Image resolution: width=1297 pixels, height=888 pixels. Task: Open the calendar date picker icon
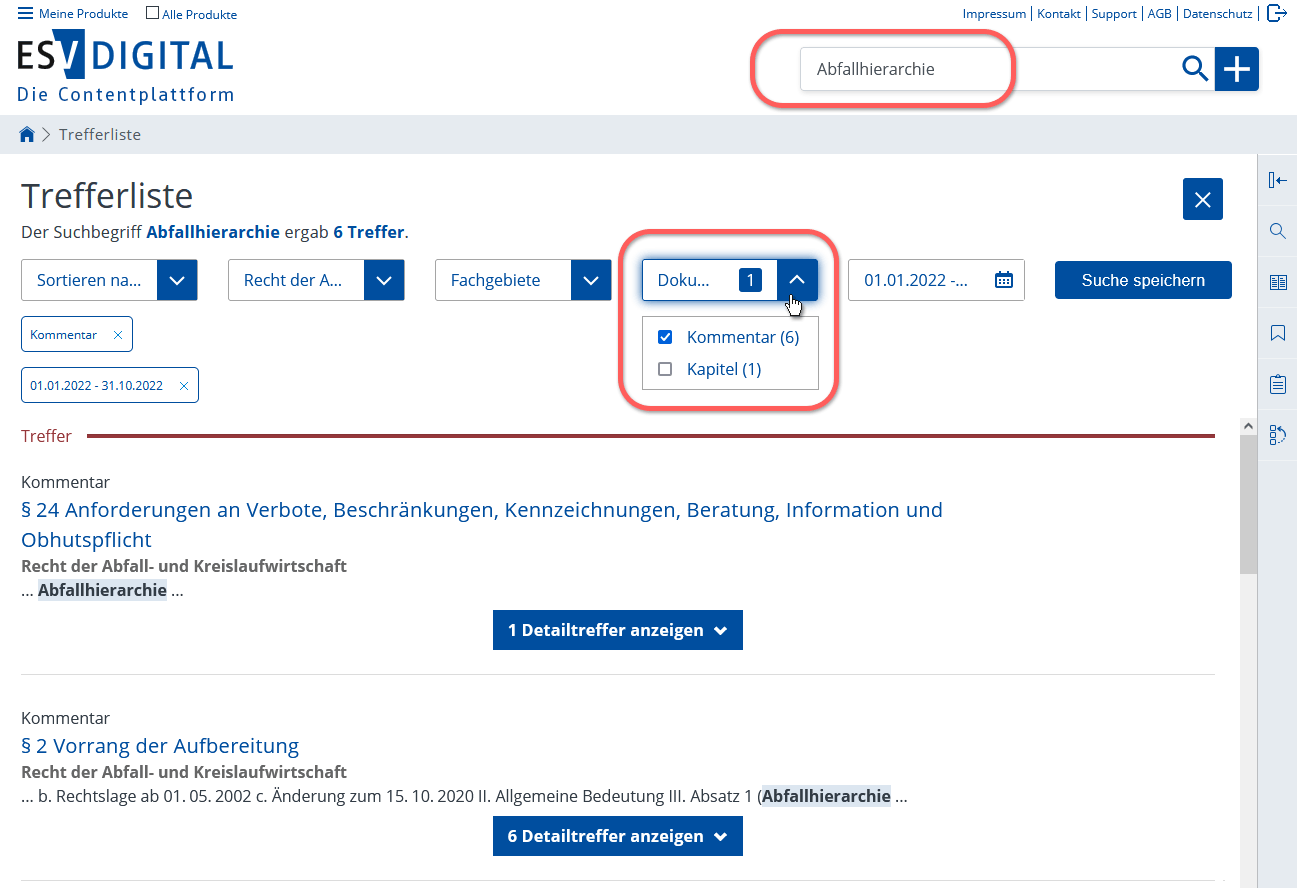tap(1004, 280)
